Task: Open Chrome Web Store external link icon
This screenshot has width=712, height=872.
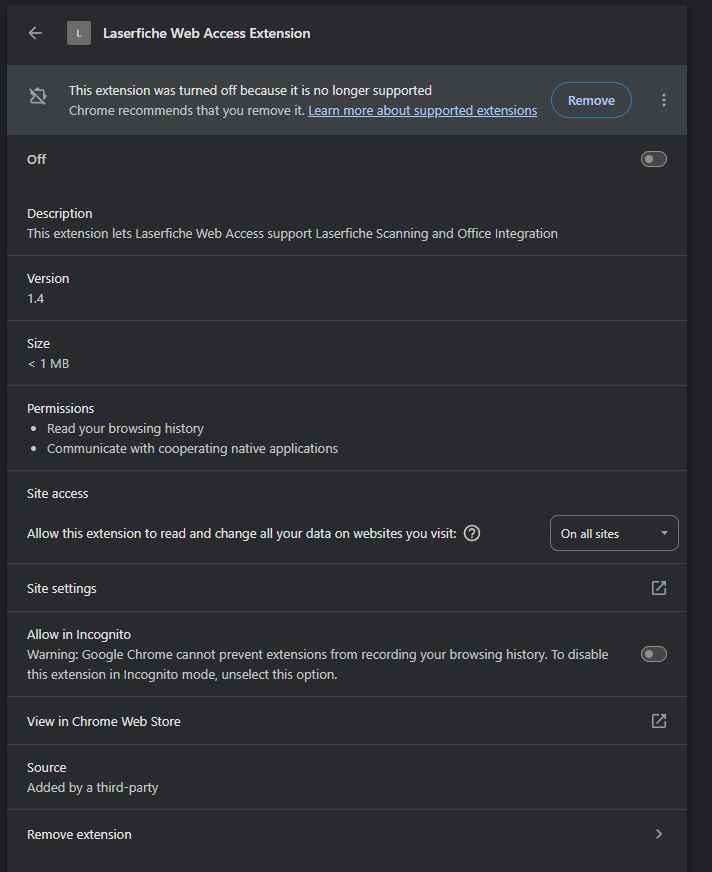Action: point(659,721)
